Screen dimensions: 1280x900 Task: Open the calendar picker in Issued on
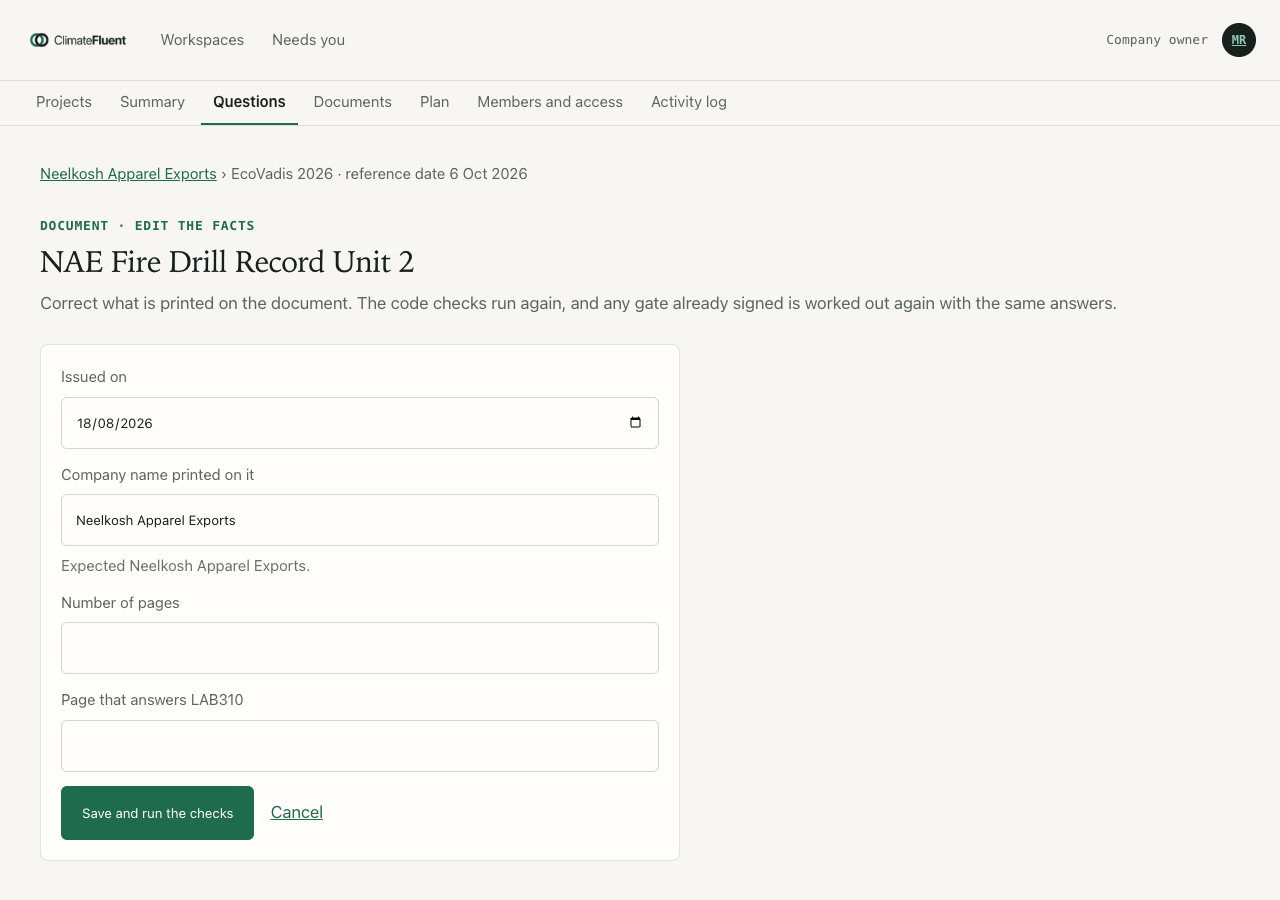[x=635, y=423]
